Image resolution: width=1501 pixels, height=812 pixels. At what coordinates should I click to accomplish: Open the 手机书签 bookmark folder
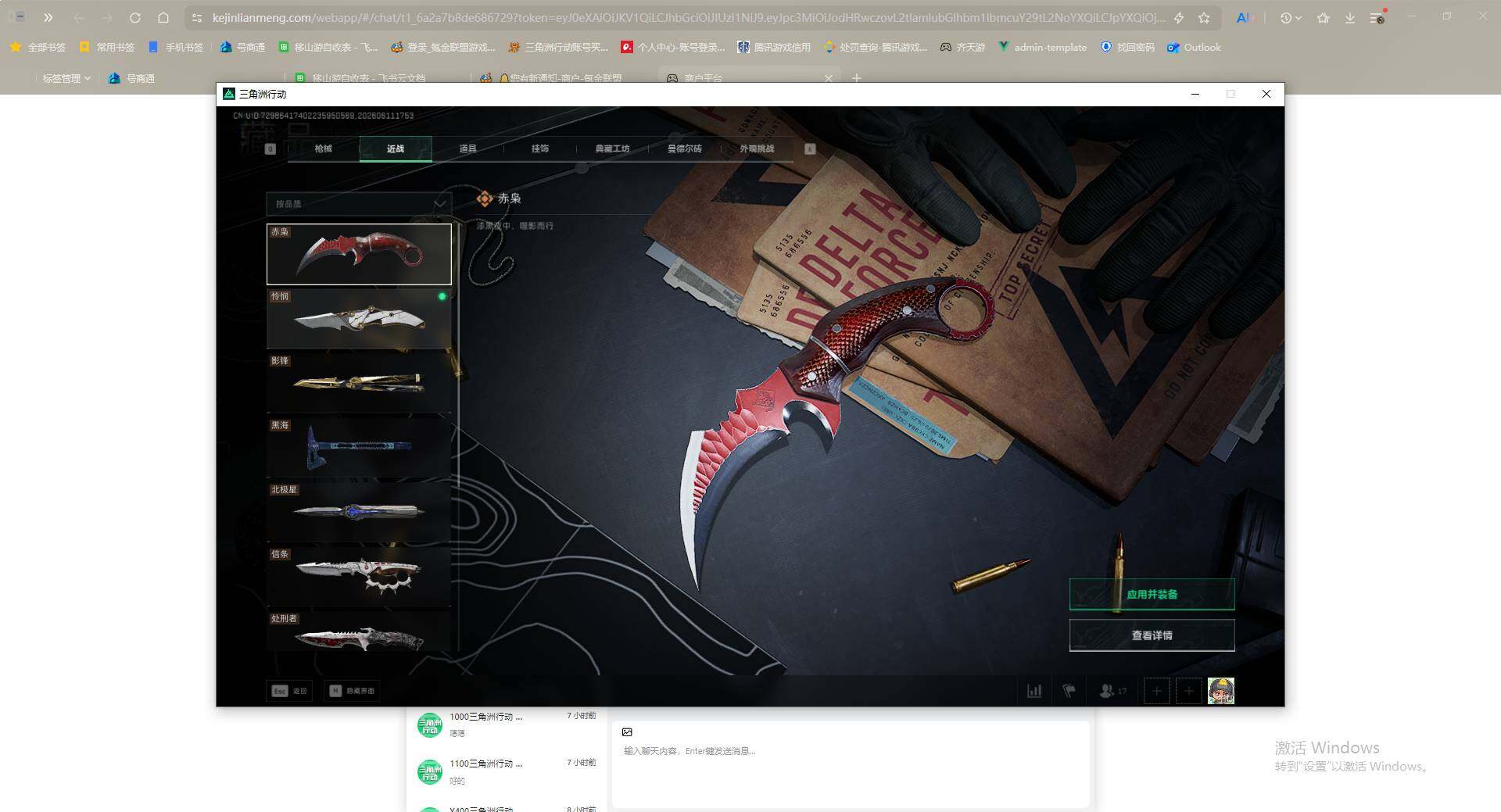tap(176, 47)
